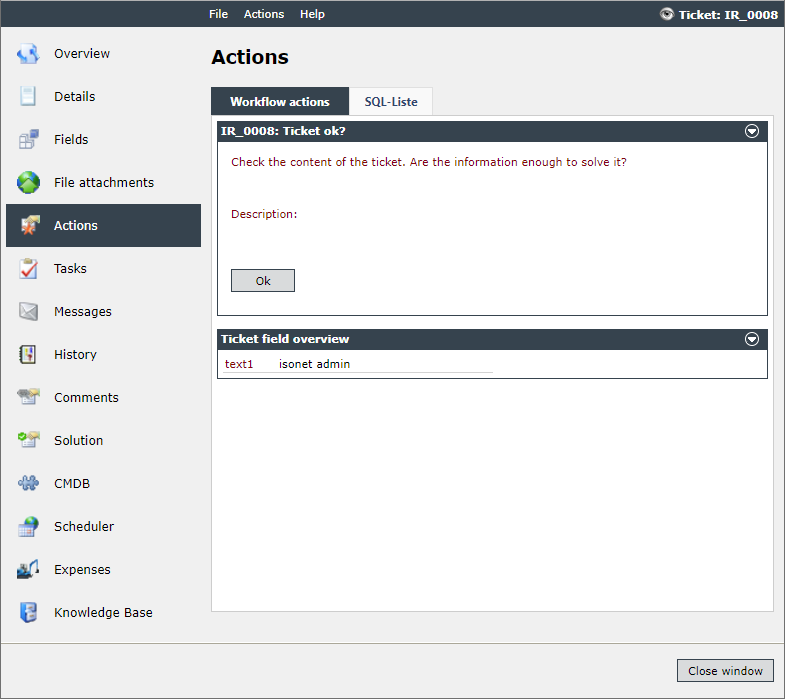Click the Expenses chart icon
The width and height of the screenshot is (785, 699).
tap(28, 569)
